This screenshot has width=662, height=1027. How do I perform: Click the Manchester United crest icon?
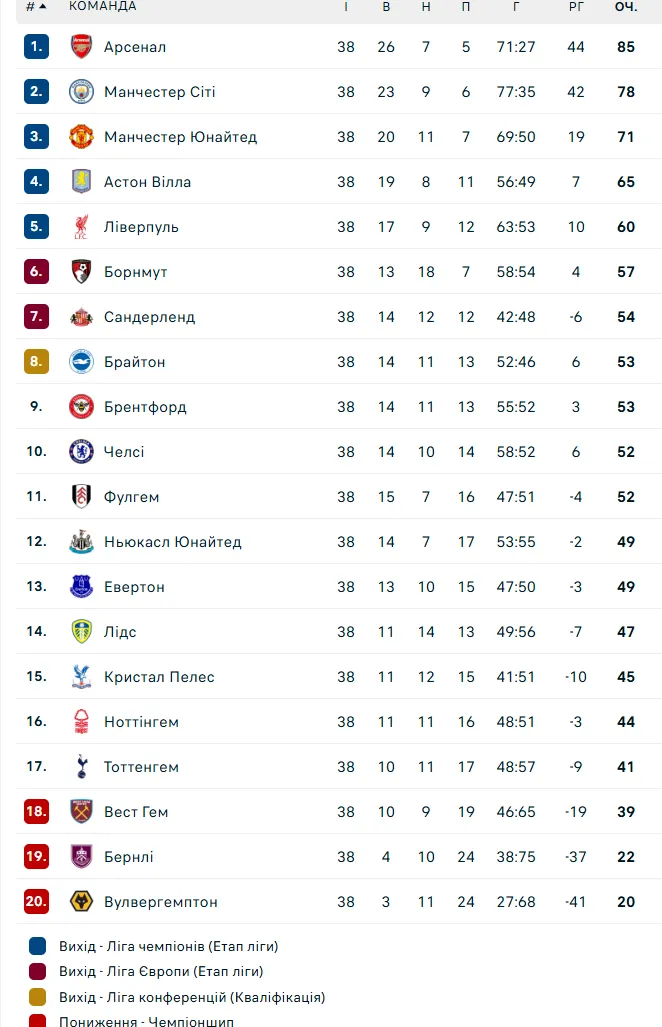[81, 136]
